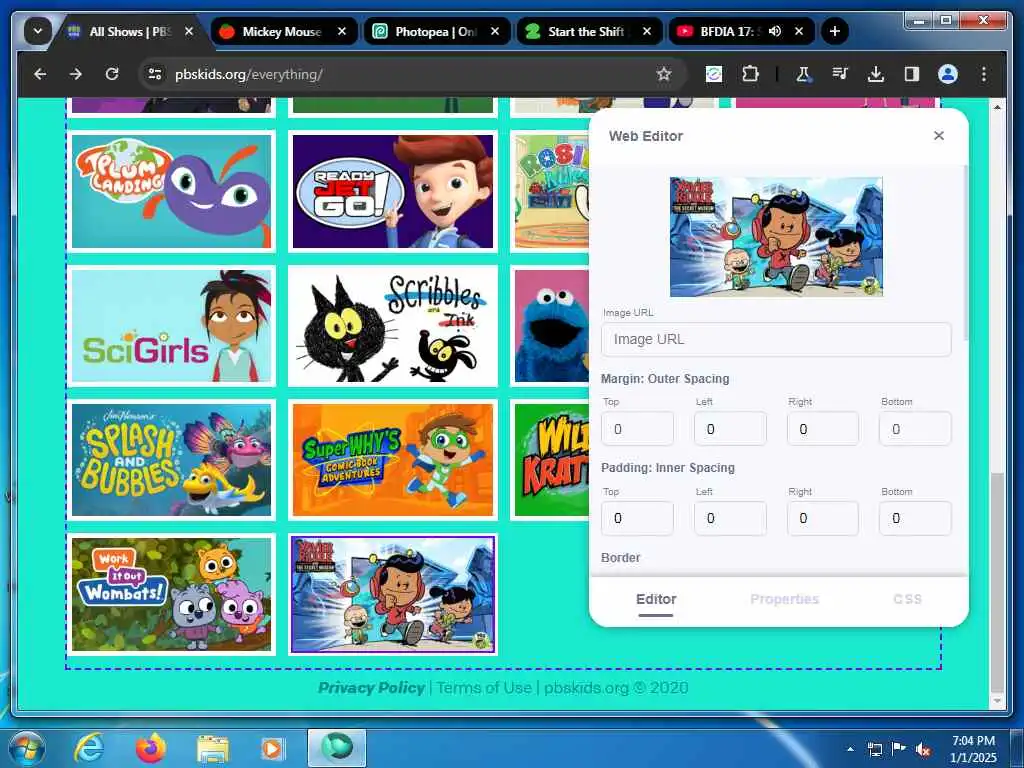Viewport: 1024px width, 768px height.
Task: Open the Windows Start menu
Action: click(x=26, y=748)
